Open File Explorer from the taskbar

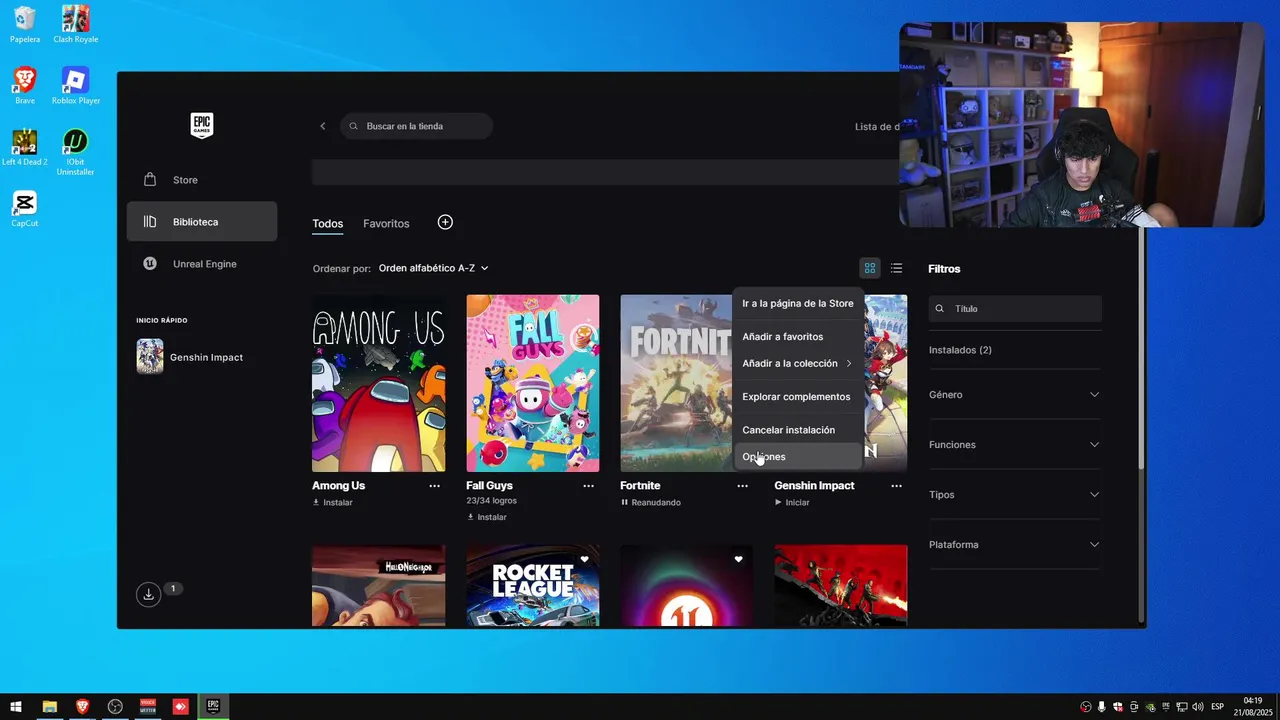(49, 707)
